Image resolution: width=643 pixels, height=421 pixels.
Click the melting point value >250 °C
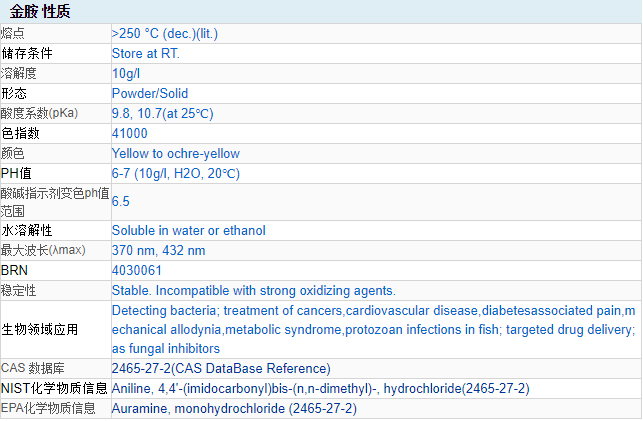click(164, 33)
